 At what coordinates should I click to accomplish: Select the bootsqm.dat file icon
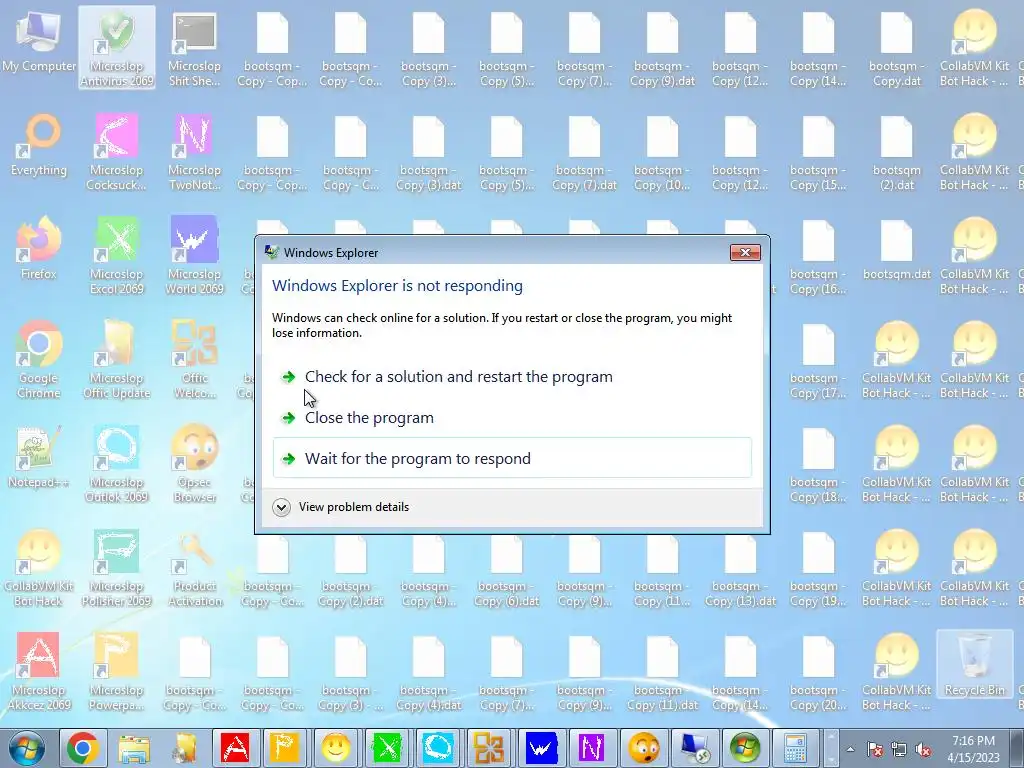click(897, 251)
